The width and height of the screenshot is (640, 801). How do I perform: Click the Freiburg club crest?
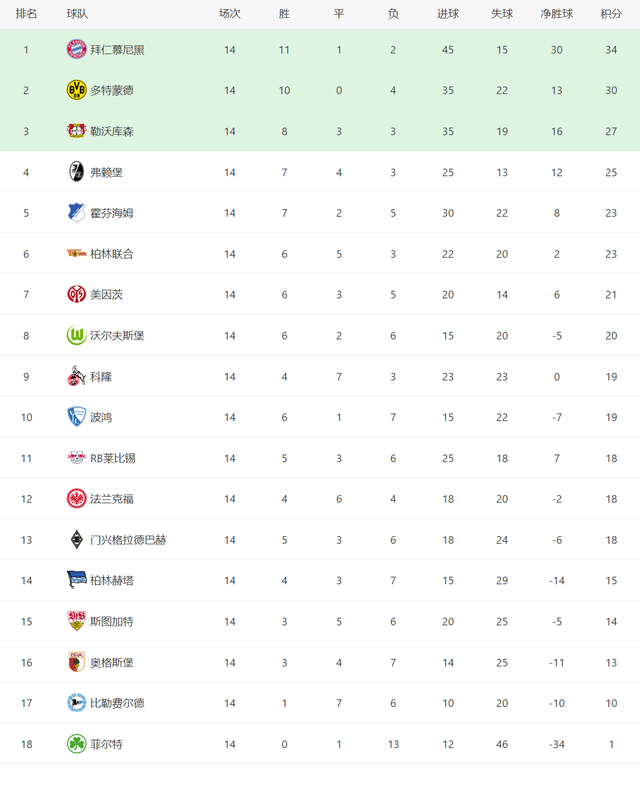pos(77,172)
